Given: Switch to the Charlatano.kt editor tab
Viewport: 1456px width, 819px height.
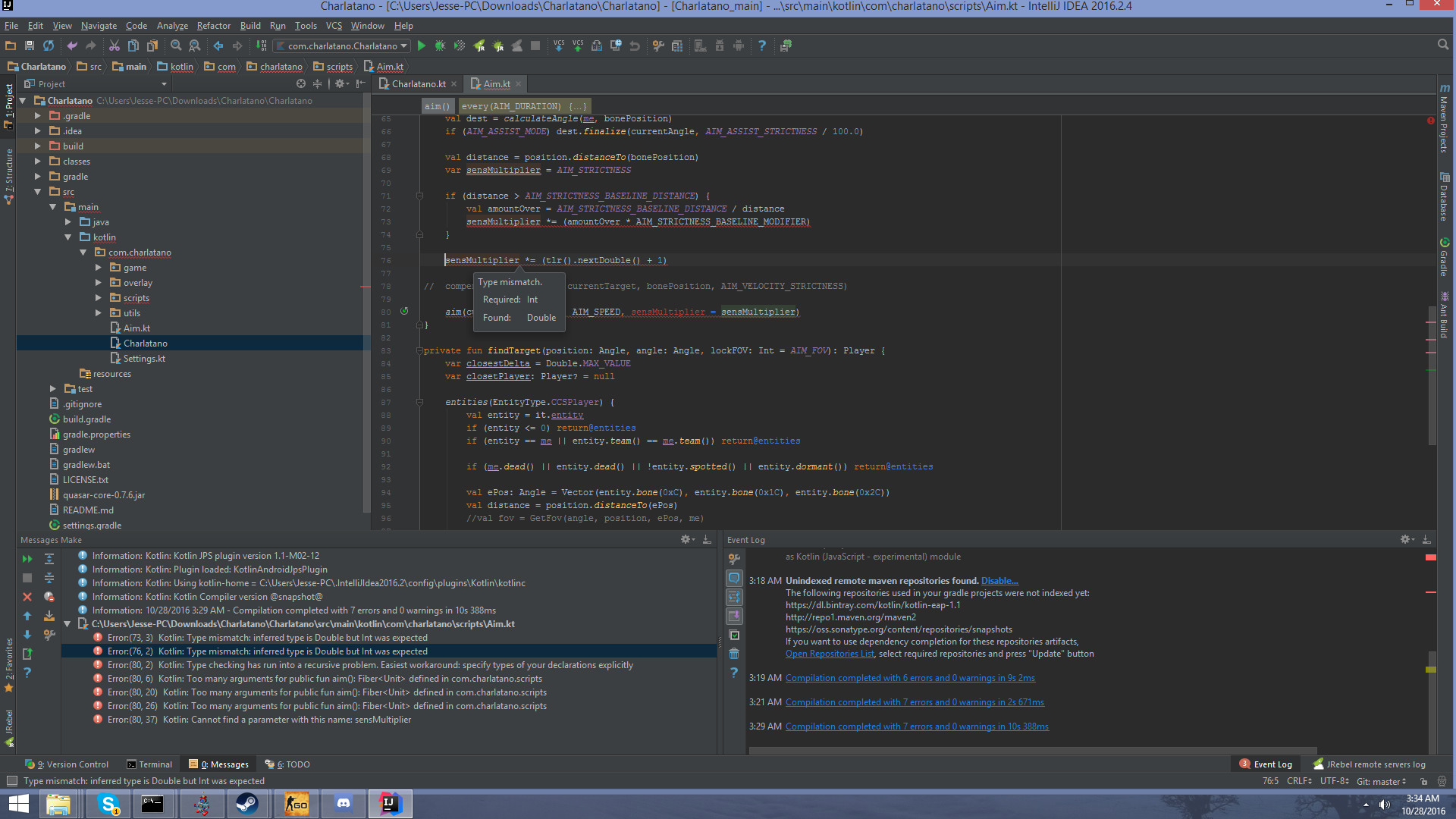Looking at the screenshot, I should click(x=419, y=83).
